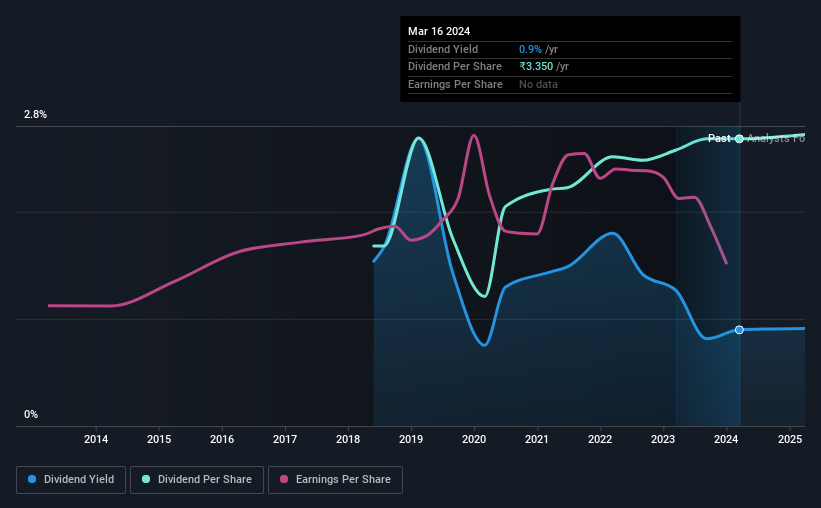Screen dimensions: 821x508
Task: Select the blue dividend yield marker at Mar 2024
Action: pyautogui.click(x=739, y=330)
